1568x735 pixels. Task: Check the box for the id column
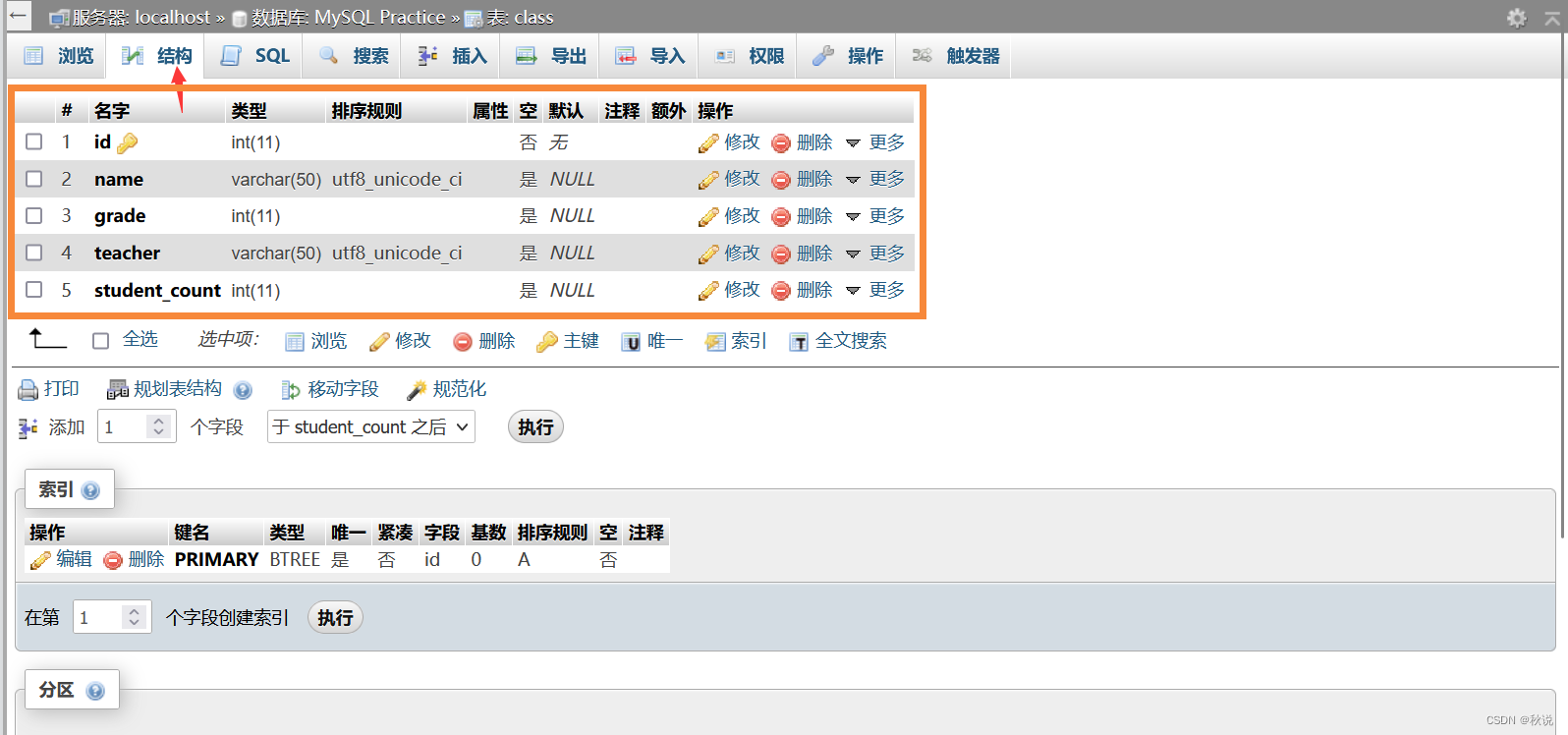[34, 141]
